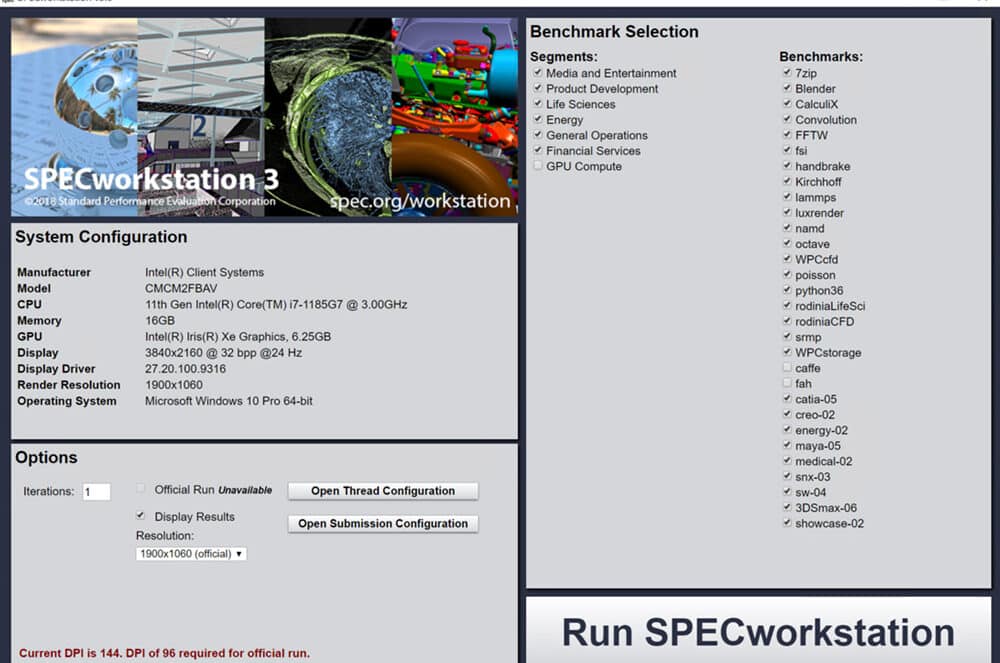1000x663 pixels.
Task: Toggle the Product Development segment checkbox
Action: coord(538,88)
